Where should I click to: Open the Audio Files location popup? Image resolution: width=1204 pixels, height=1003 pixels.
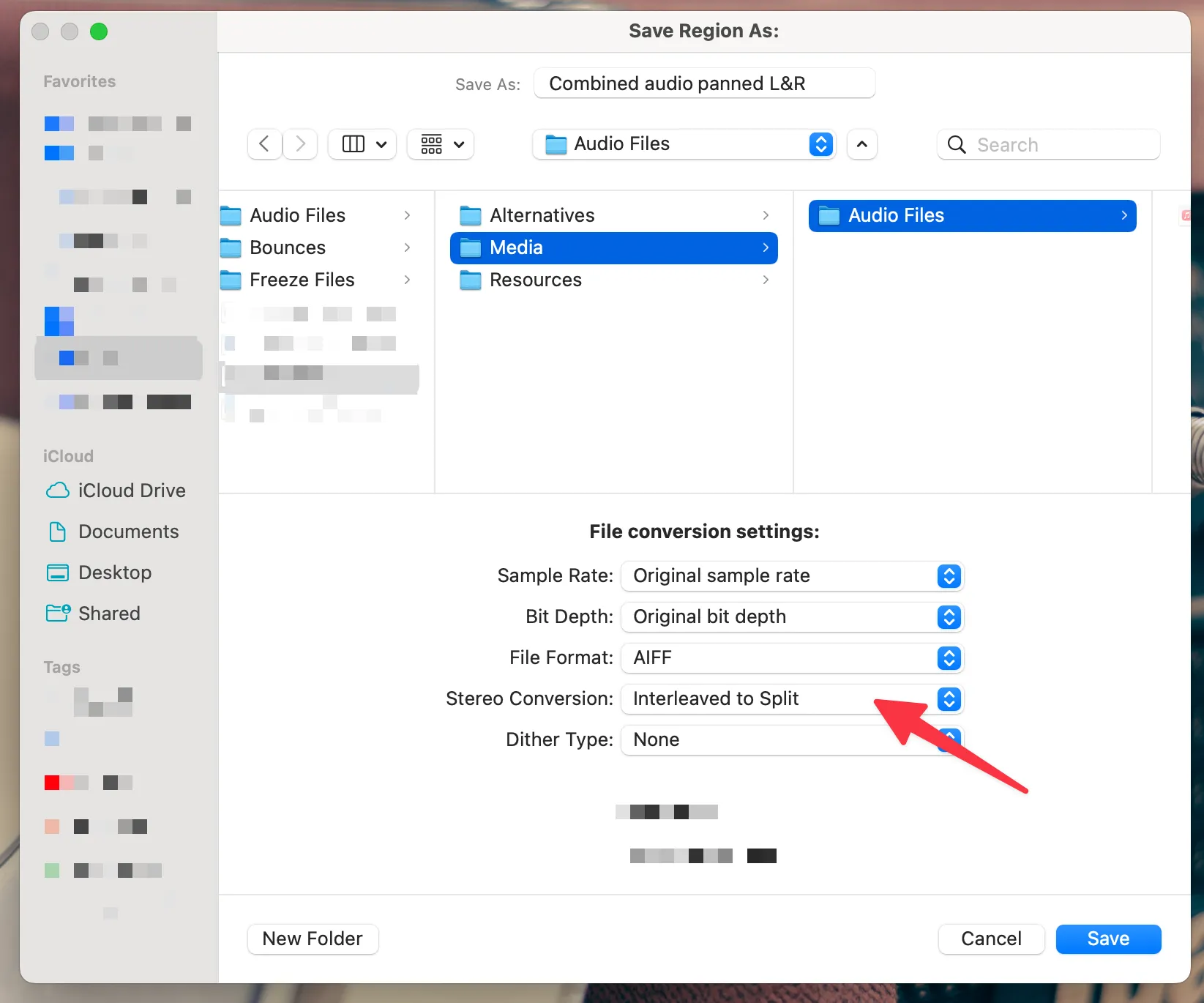tap(684, 144)
